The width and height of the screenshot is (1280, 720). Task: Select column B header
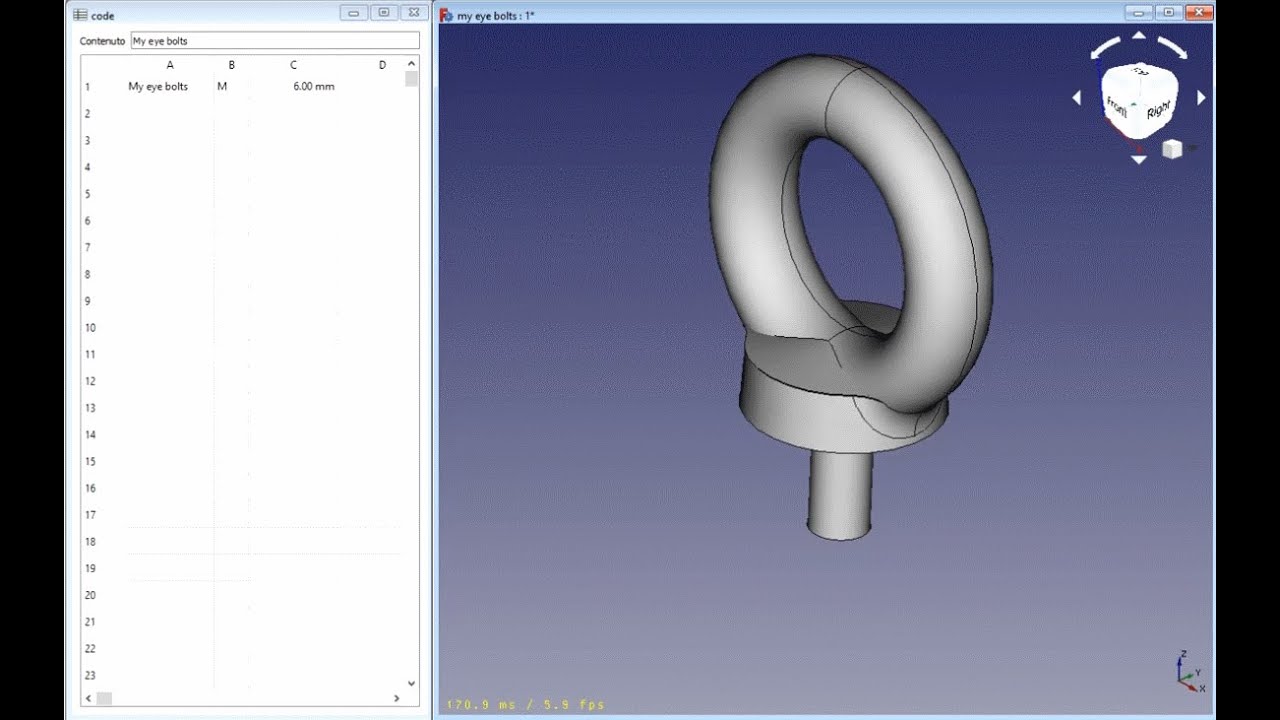click(x=231, y=65)
